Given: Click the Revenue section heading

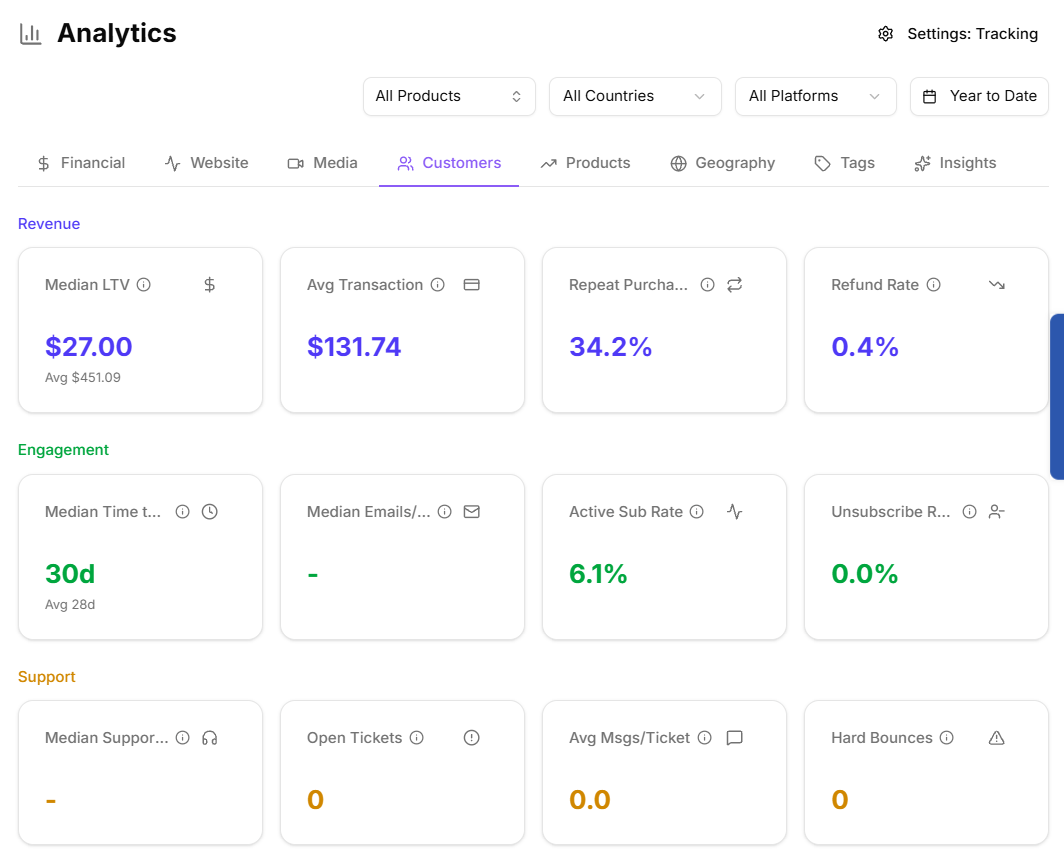Looking at the screenshot, I should 49,224.
